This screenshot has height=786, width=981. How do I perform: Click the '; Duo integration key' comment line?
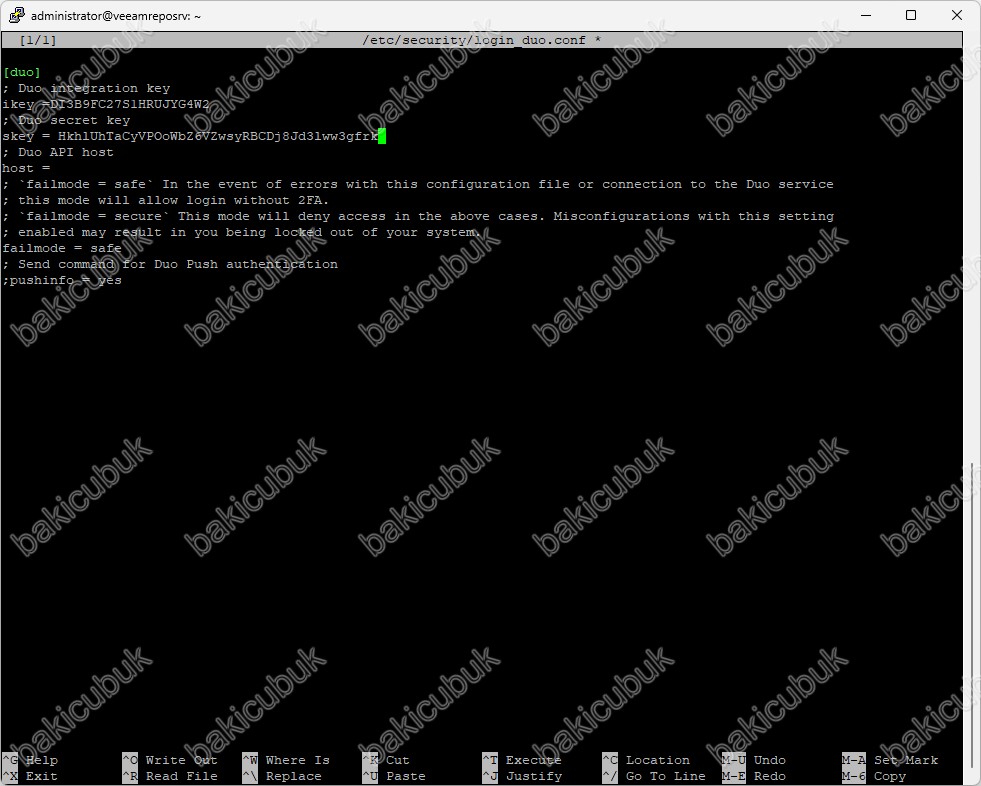coord(86,88)
